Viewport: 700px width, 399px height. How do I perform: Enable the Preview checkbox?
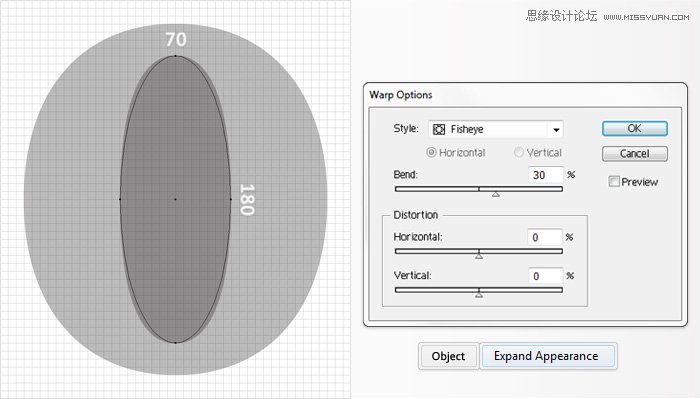(614, 181)
